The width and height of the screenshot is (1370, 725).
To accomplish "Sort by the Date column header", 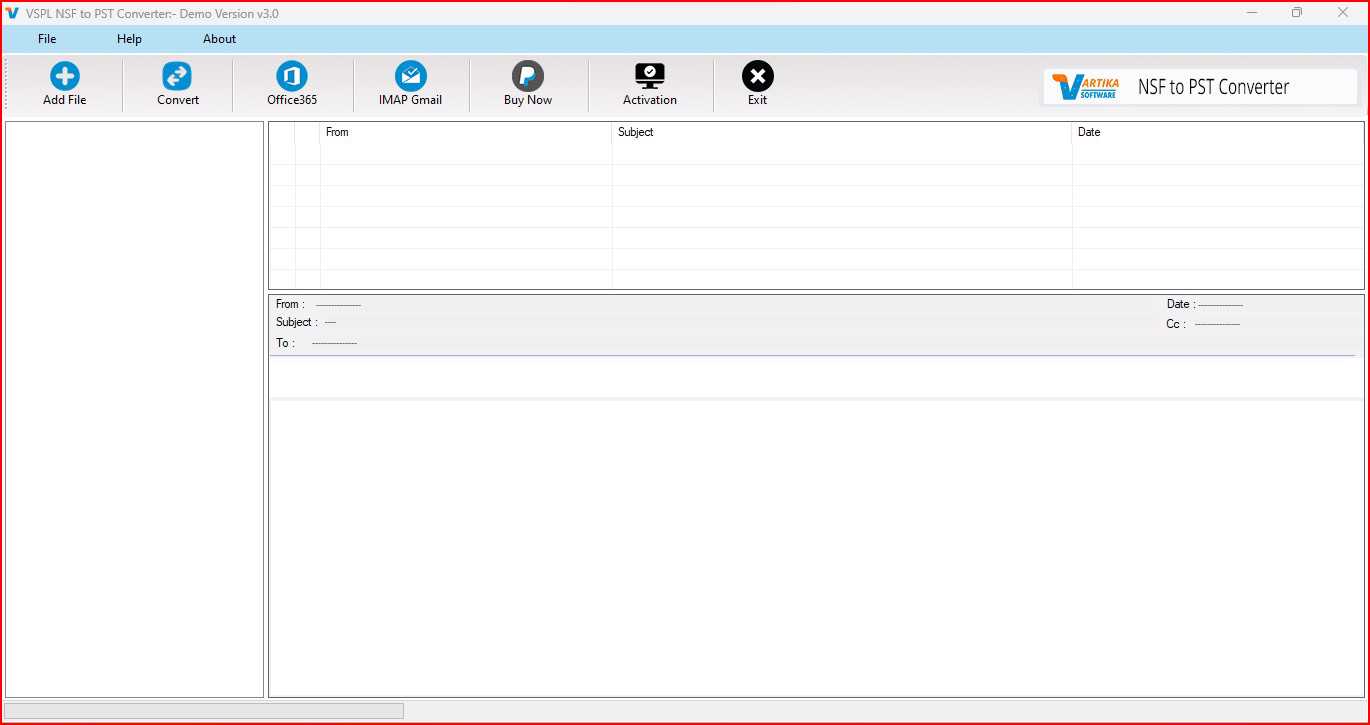I will pyautogui.click(x=1217, y=132).
